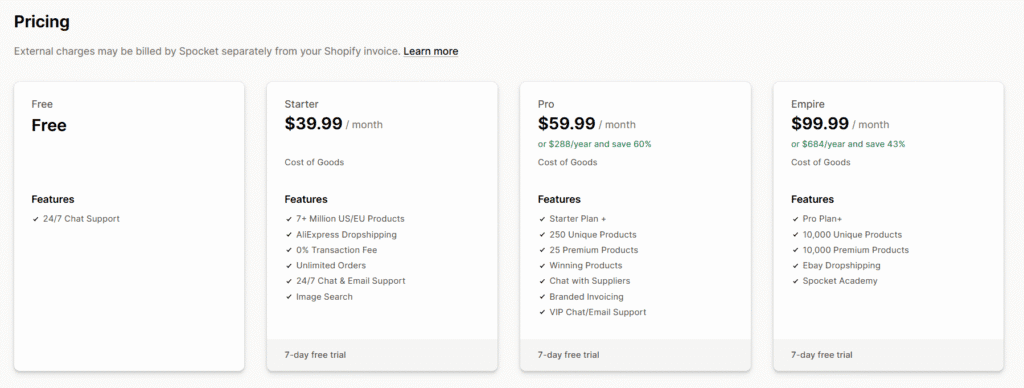Click the AliExpress Dropshipping feature
1024x388 pixels.
coord(346,234)
